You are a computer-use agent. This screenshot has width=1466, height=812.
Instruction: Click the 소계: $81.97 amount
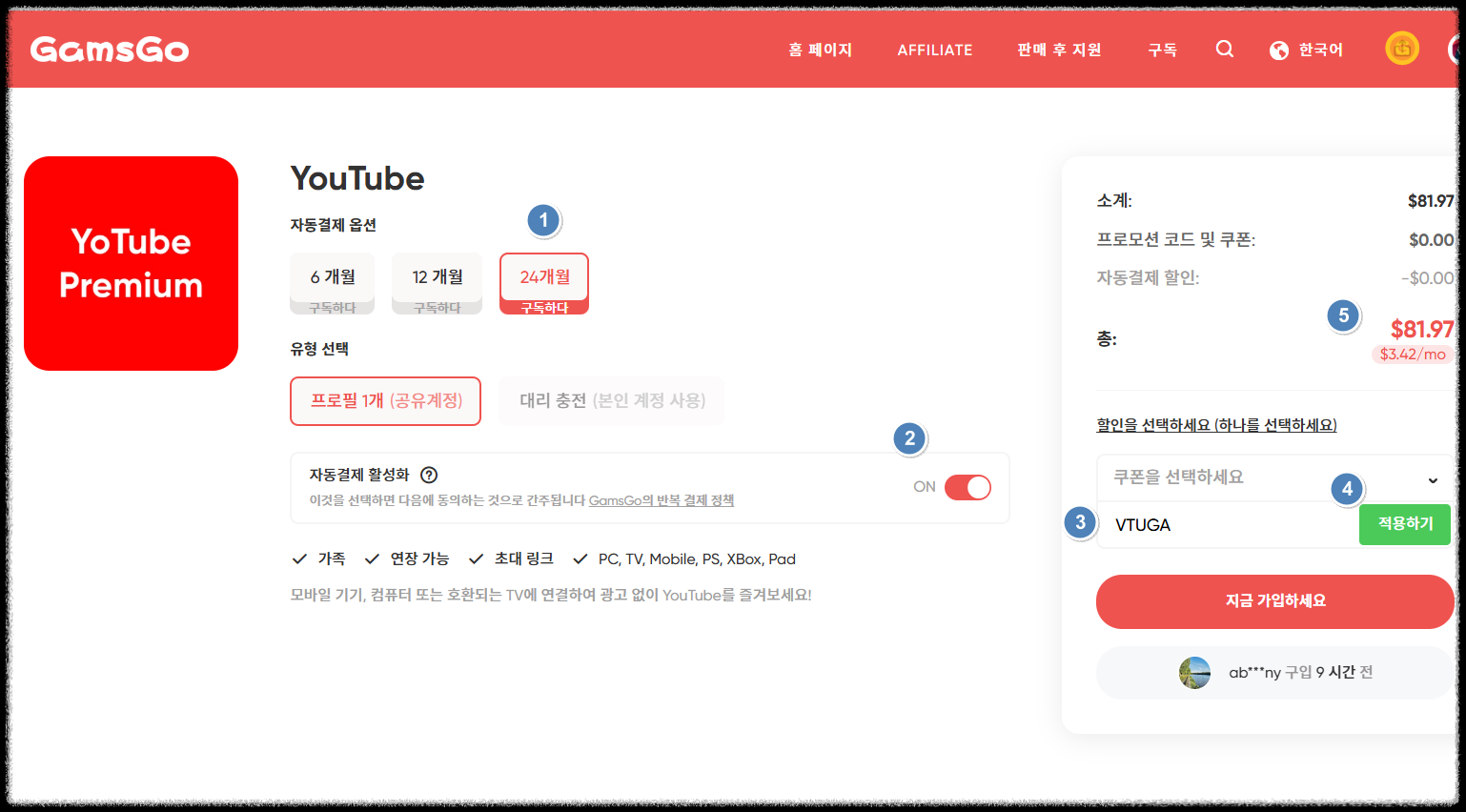(1431, 201)
